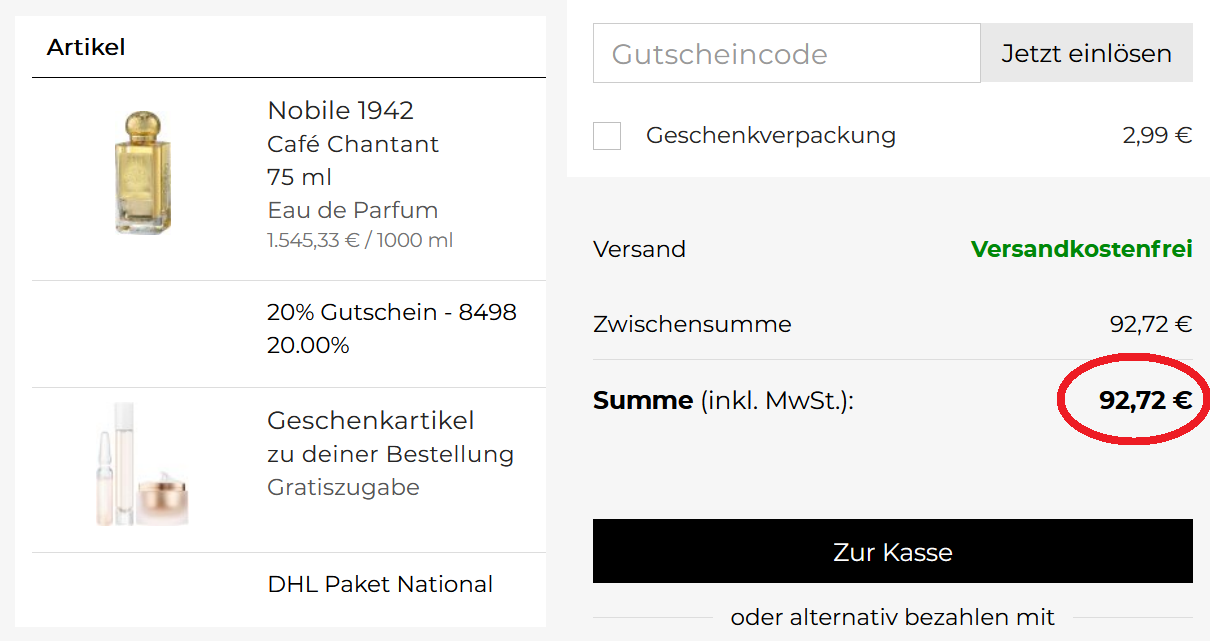Click the green Versandkostenfrei text
Screen dimensions: 1210x641
(1081, 249)
